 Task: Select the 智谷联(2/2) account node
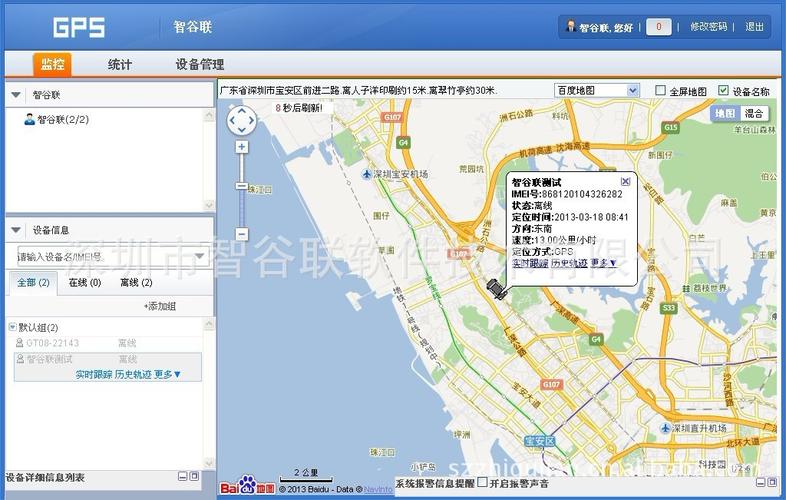point(63,119)
